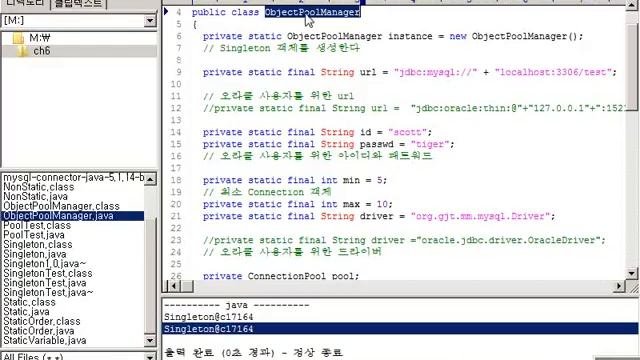Select NonStatic.java in file list

36,197
